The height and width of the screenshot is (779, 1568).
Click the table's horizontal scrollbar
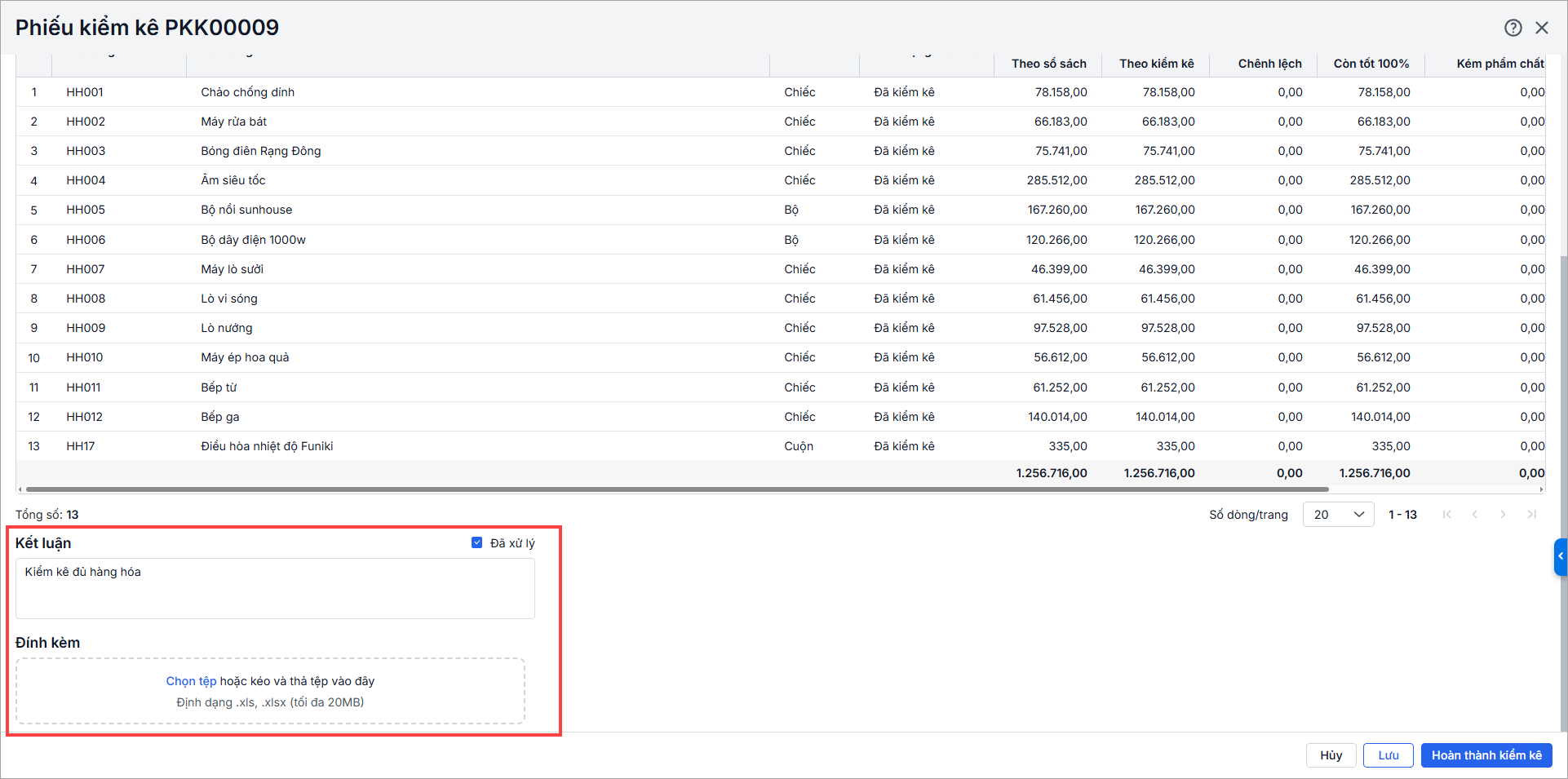[x=677, y=489]
